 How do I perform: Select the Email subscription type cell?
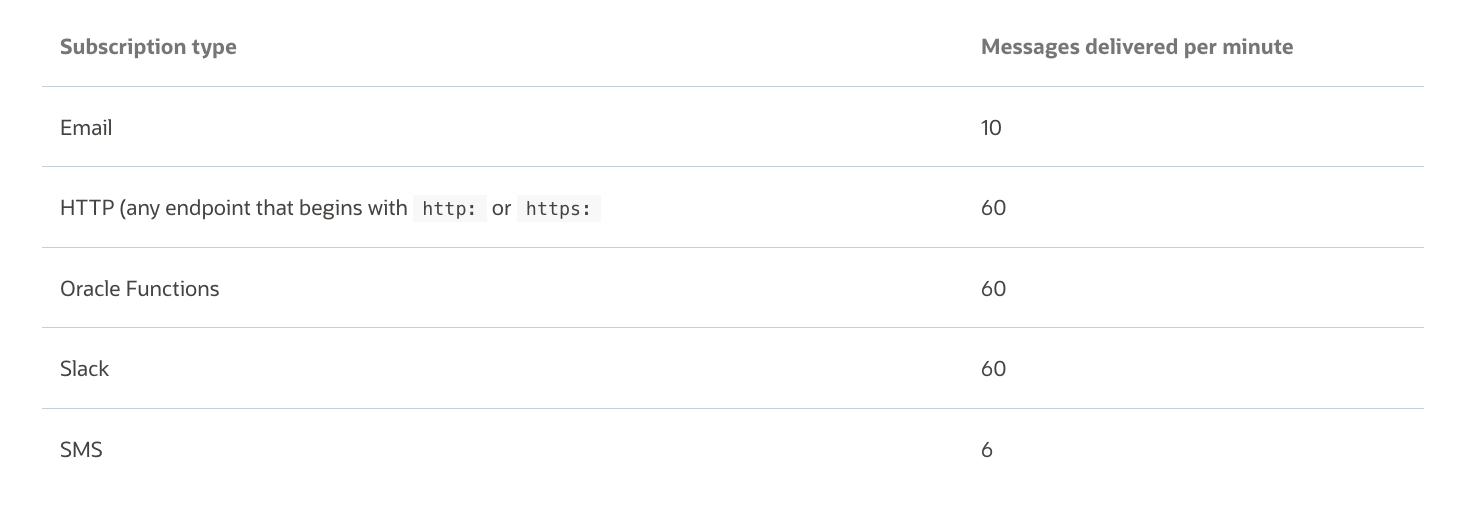click(86, 128)
